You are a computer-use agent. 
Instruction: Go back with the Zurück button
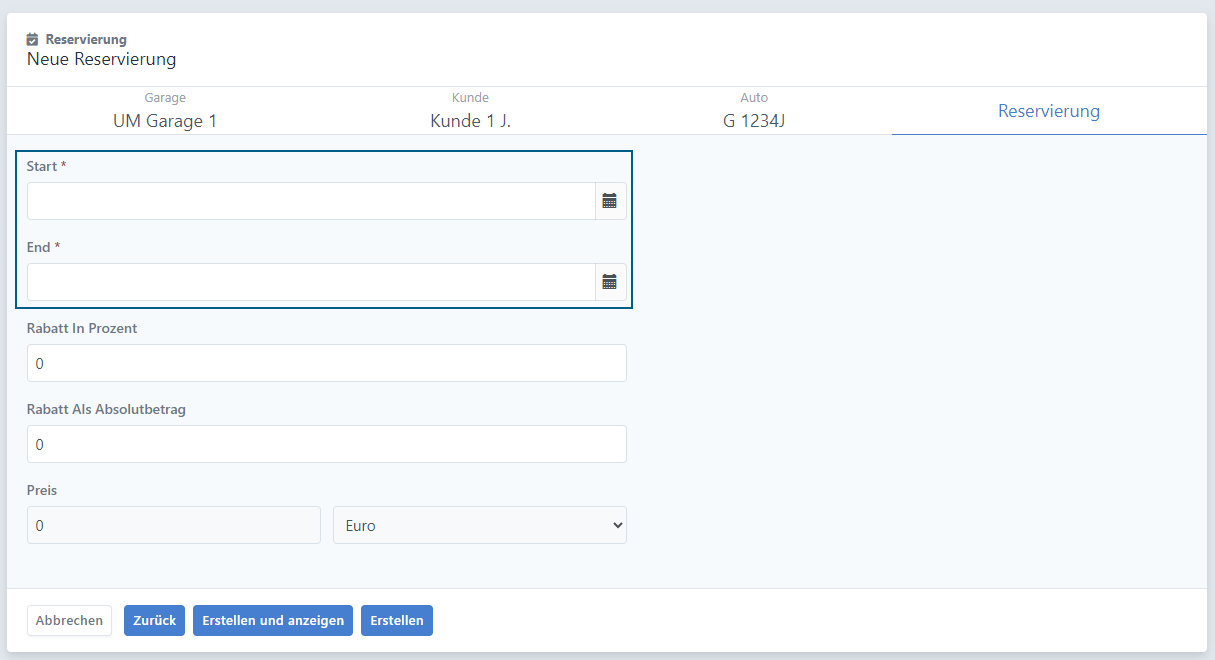(x=154, y=620)
